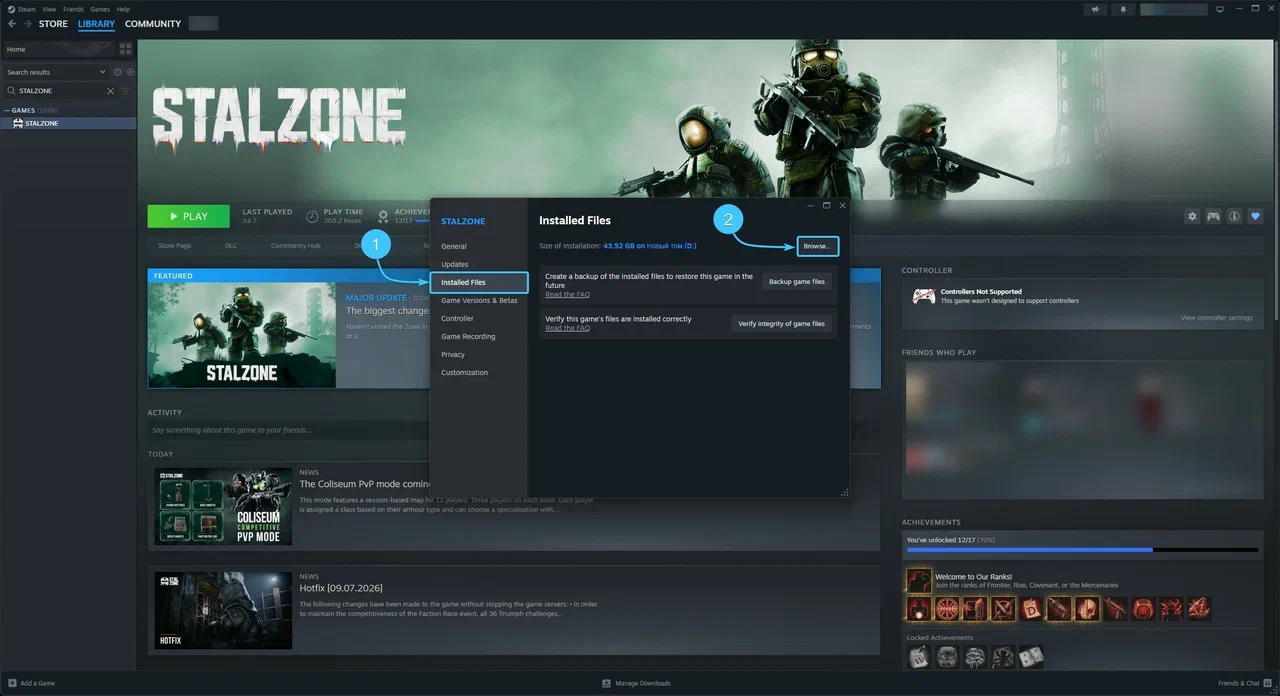
Task: Open the Steam menu
Action: [x=26, y=9]
